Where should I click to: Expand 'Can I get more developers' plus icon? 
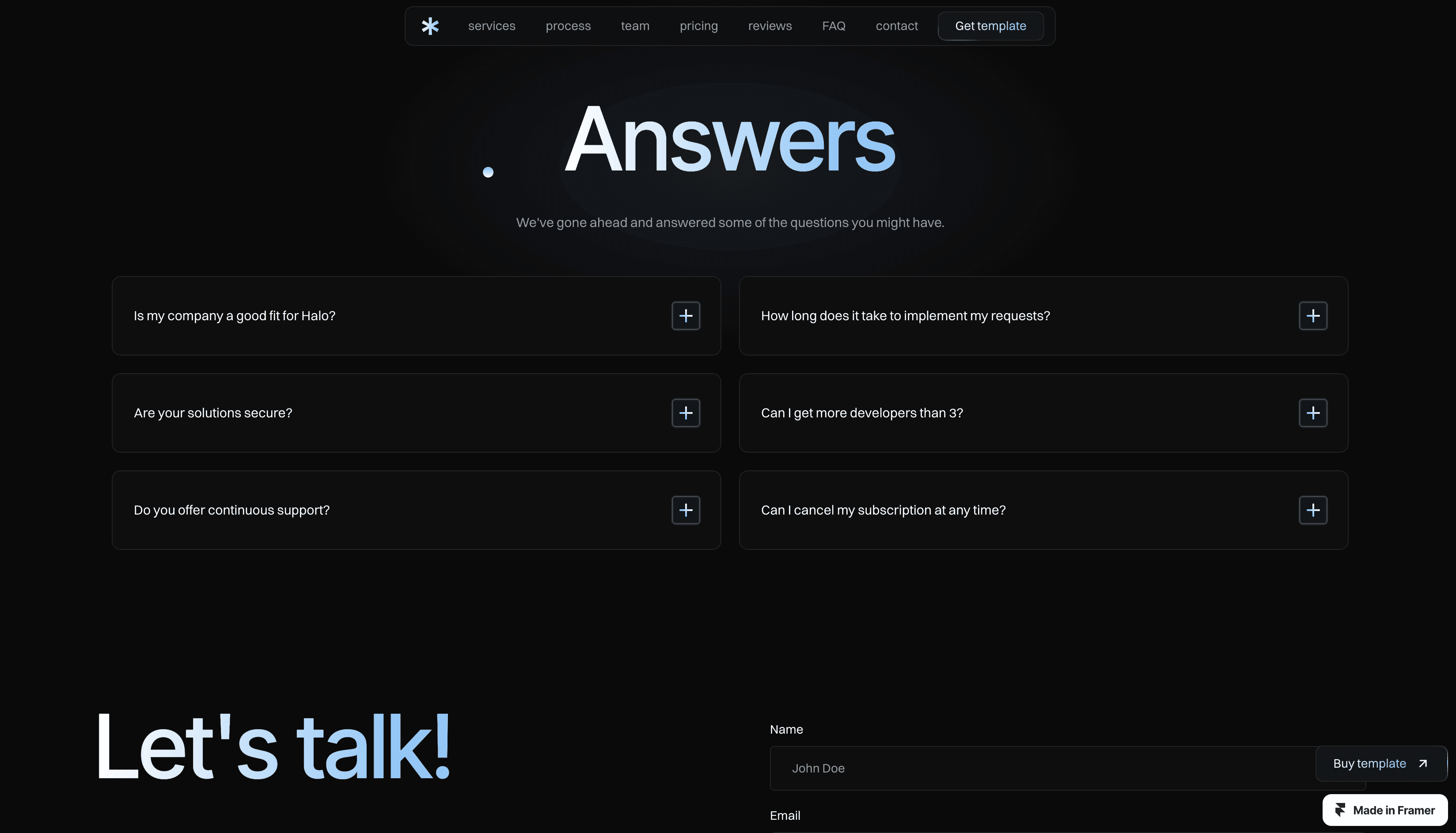tap(1312, 413)
